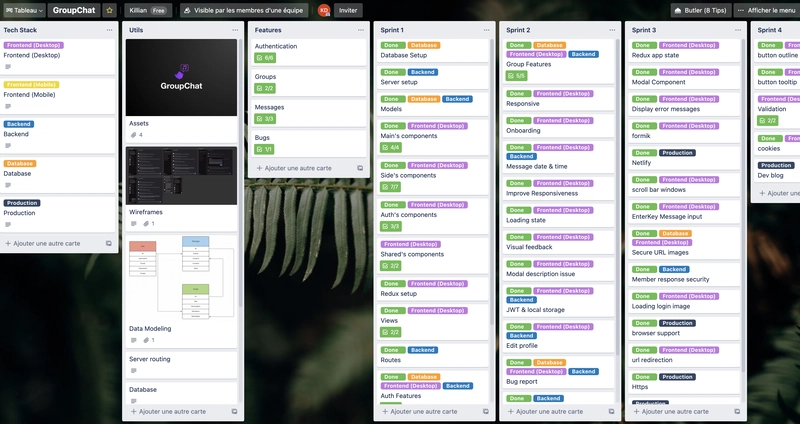Click description icon on Wireframes card
This screenshot has width=800, height=424.
click(134, 223)
